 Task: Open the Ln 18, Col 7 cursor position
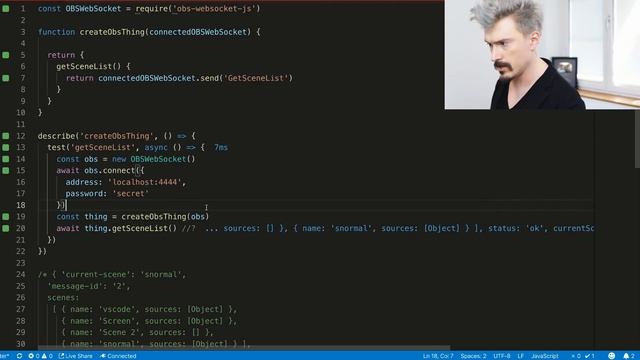[x=438, y=356]
